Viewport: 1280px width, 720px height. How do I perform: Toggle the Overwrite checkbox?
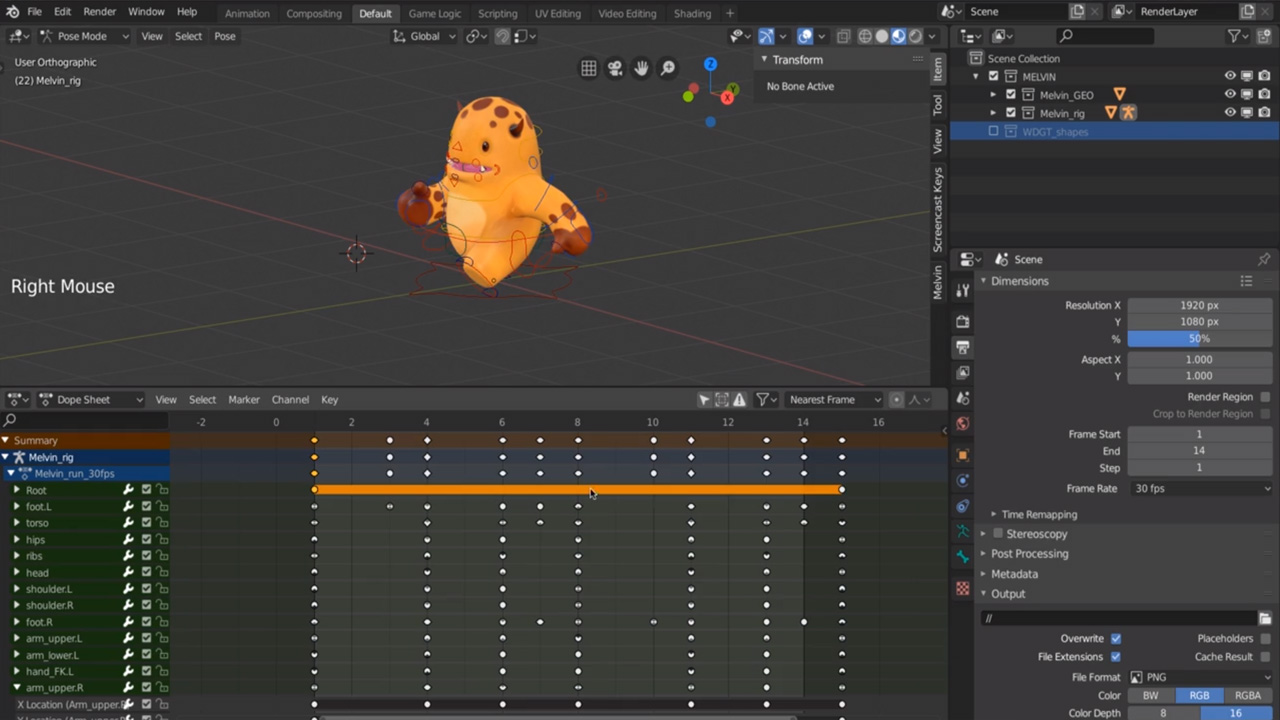click(1116, 638)
